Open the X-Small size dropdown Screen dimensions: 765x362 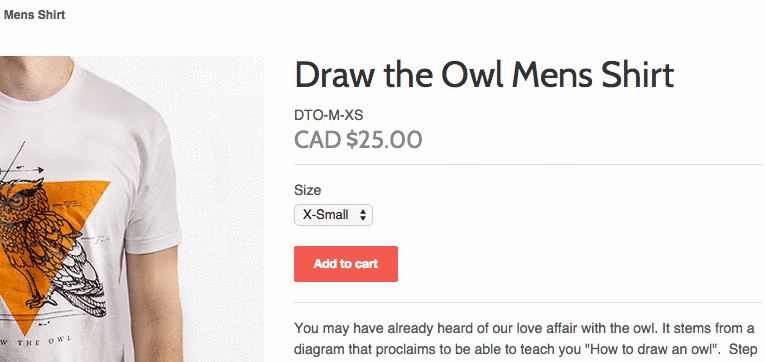click(x=333, y=215)
